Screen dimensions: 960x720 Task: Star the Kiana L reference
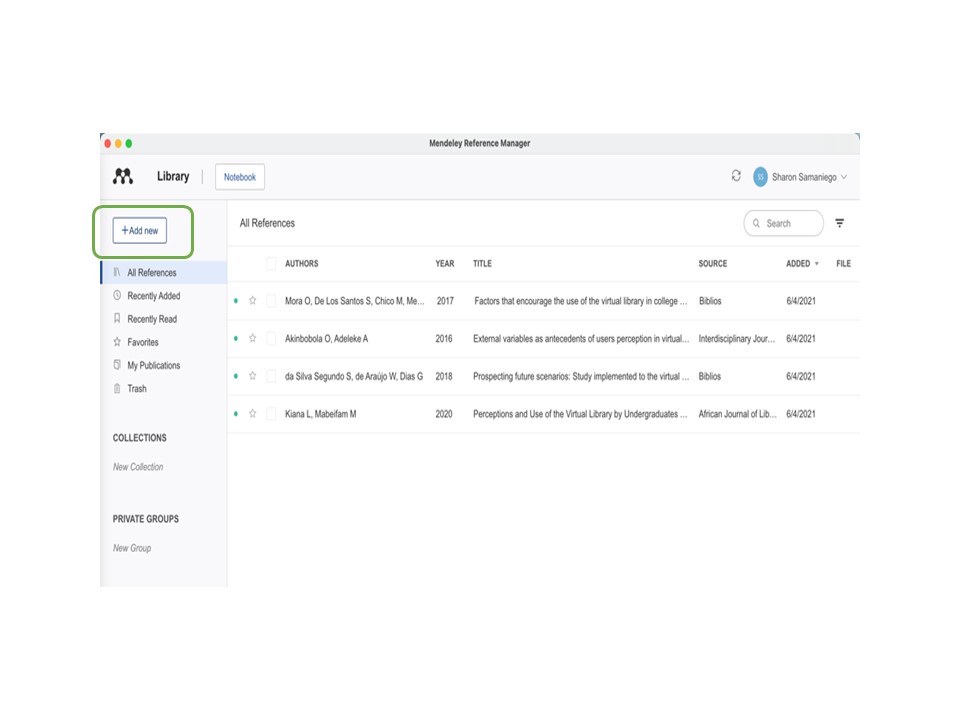(252, 413)
